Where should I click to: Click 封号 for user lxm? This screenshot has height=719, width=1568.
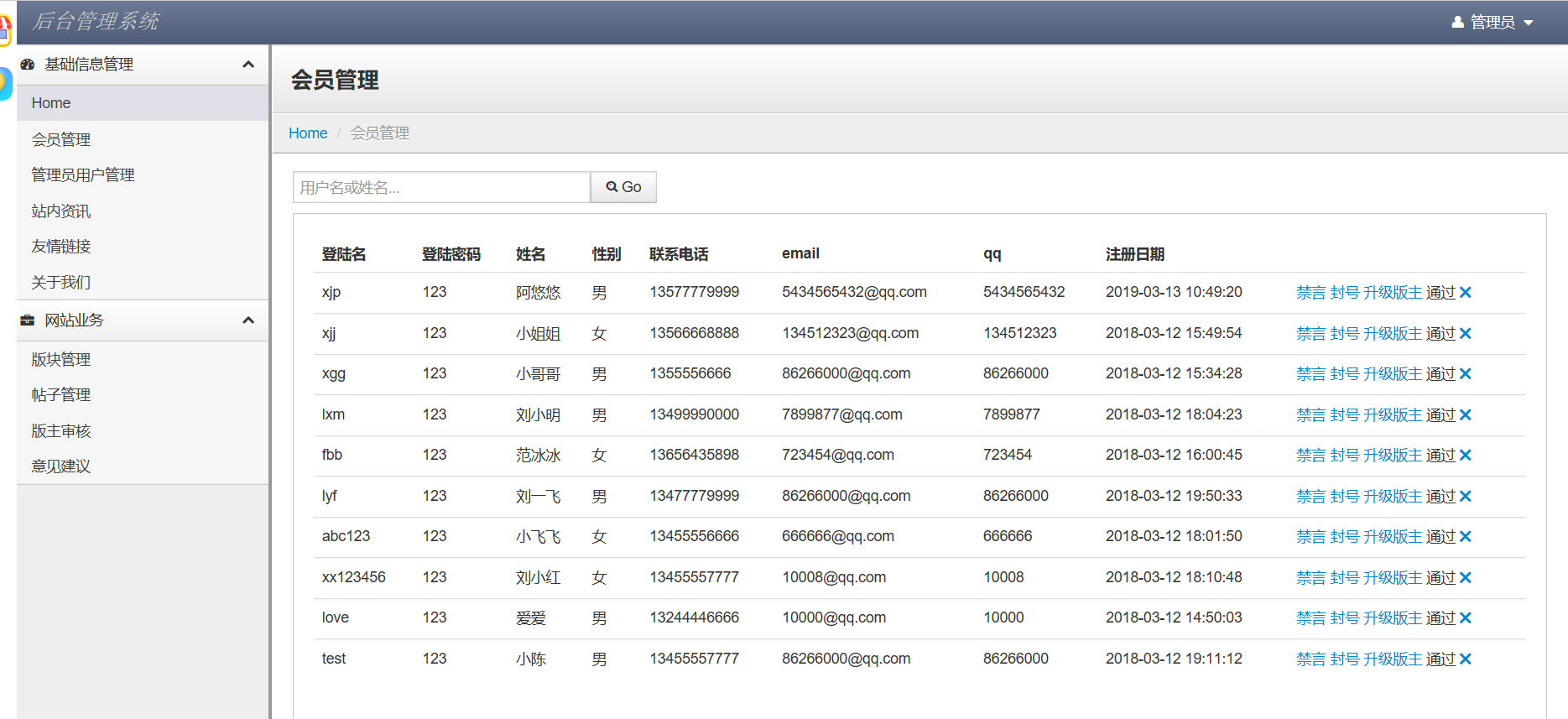(x=1344, y=415)
